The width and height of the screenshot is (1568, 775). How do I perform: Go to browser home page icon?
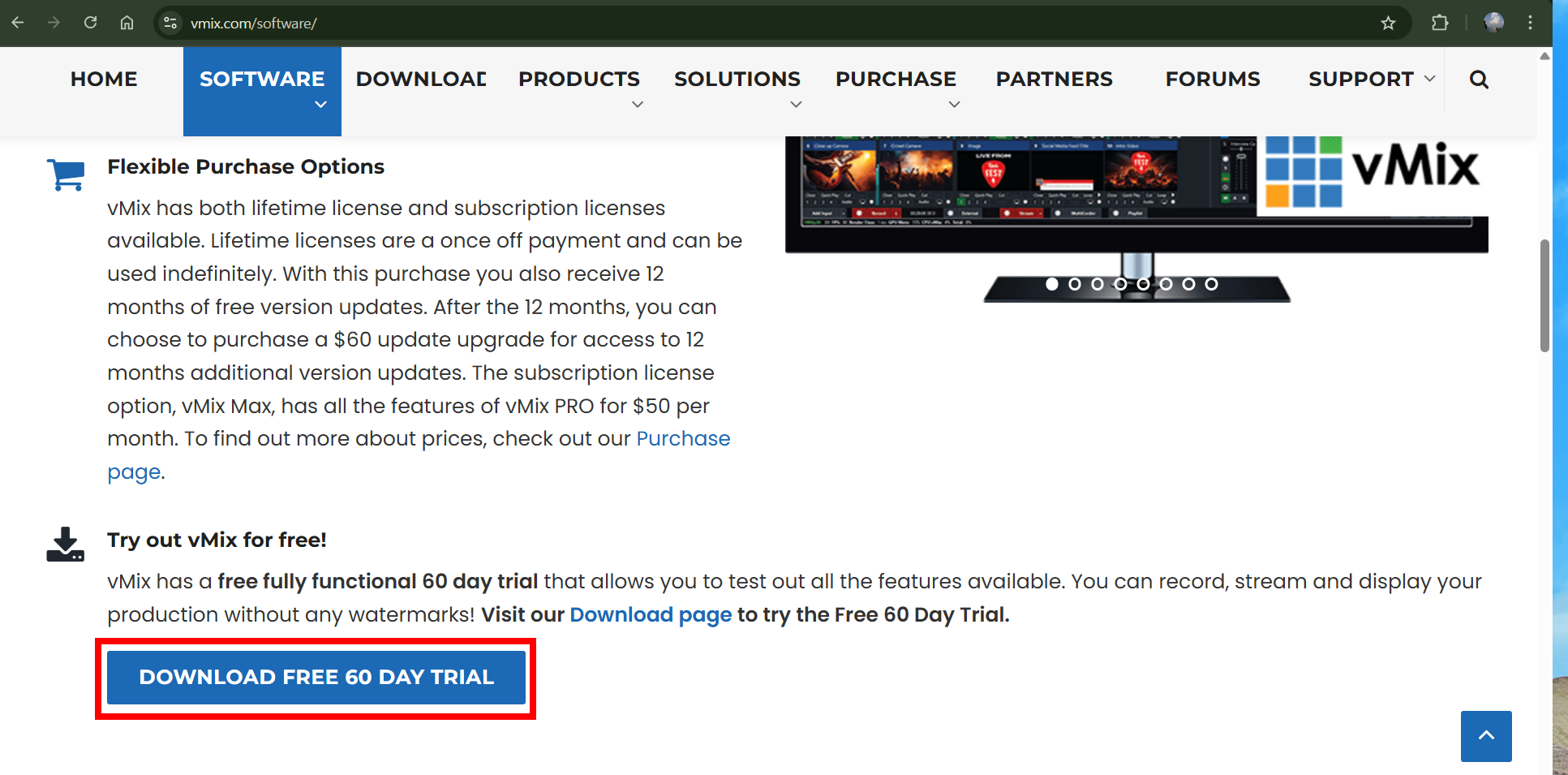pos(127,23)
